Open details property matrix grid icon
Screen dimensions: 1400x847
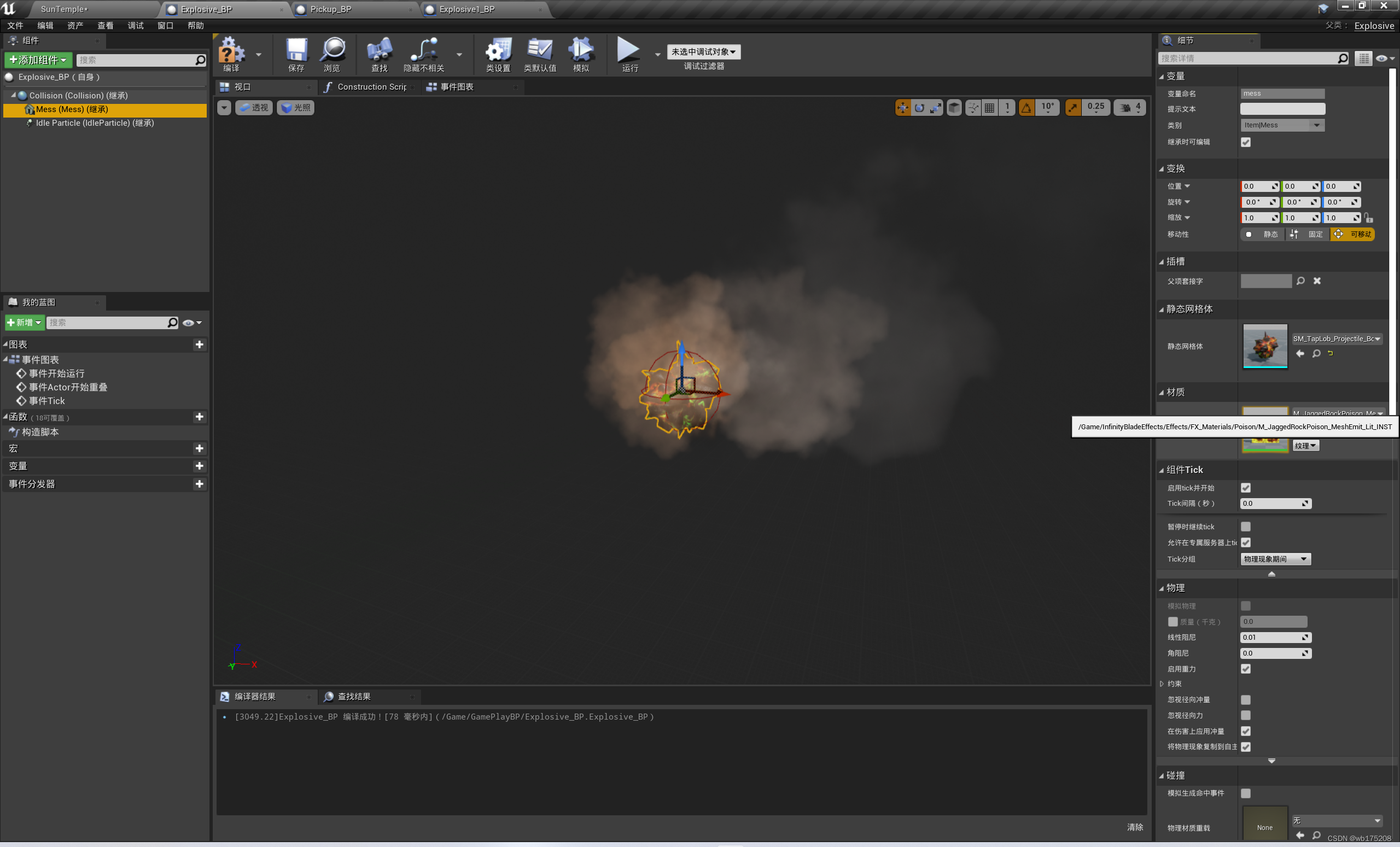coord(1364,58)
